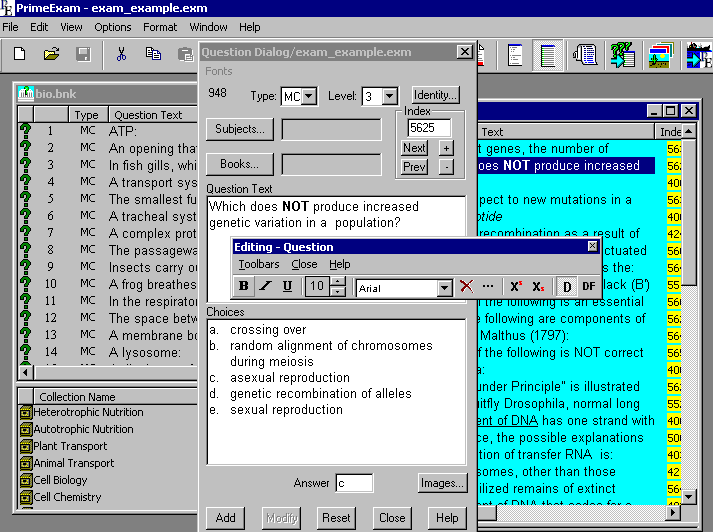Click the Answer input field

click(354, 483)
